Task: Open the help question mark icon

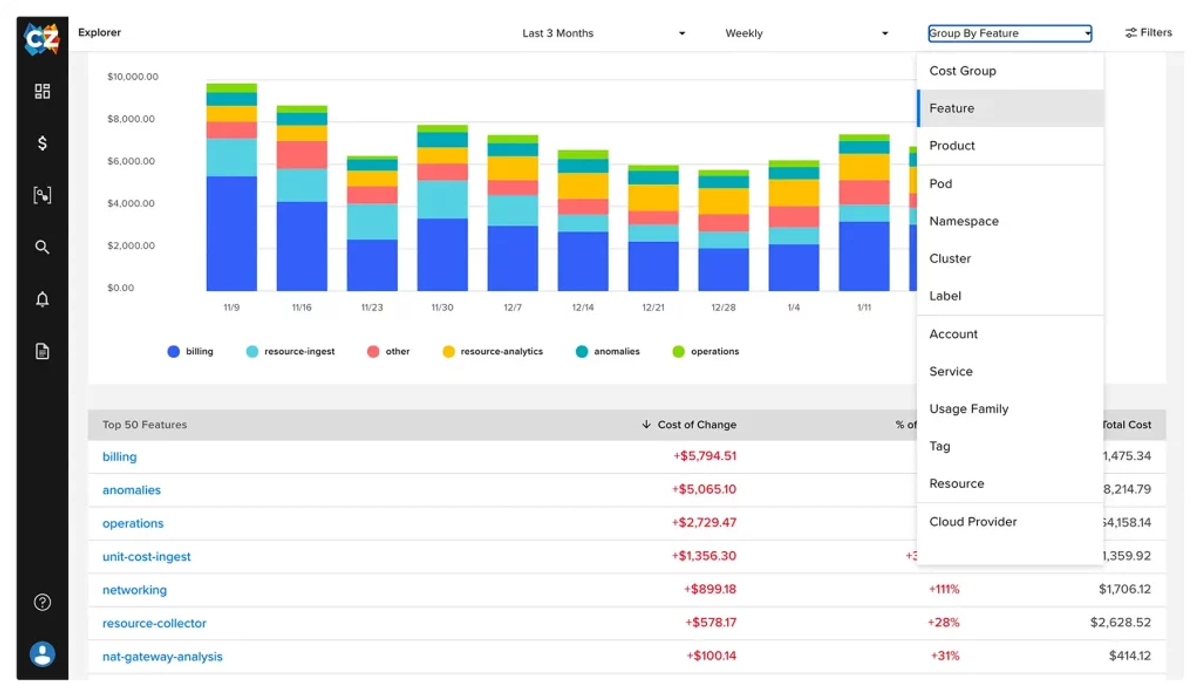Action: [x=42, y=602]
